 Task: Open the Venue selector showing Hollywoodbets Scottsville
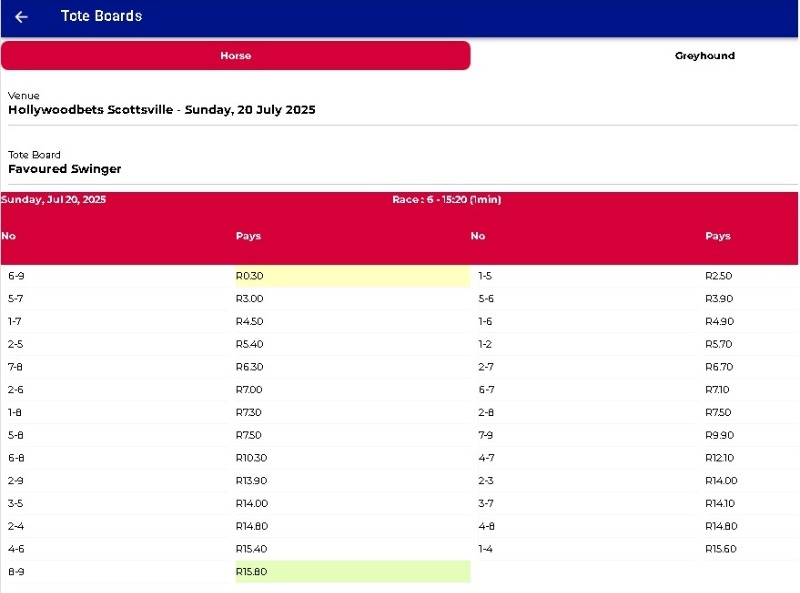tap(162, 110)
